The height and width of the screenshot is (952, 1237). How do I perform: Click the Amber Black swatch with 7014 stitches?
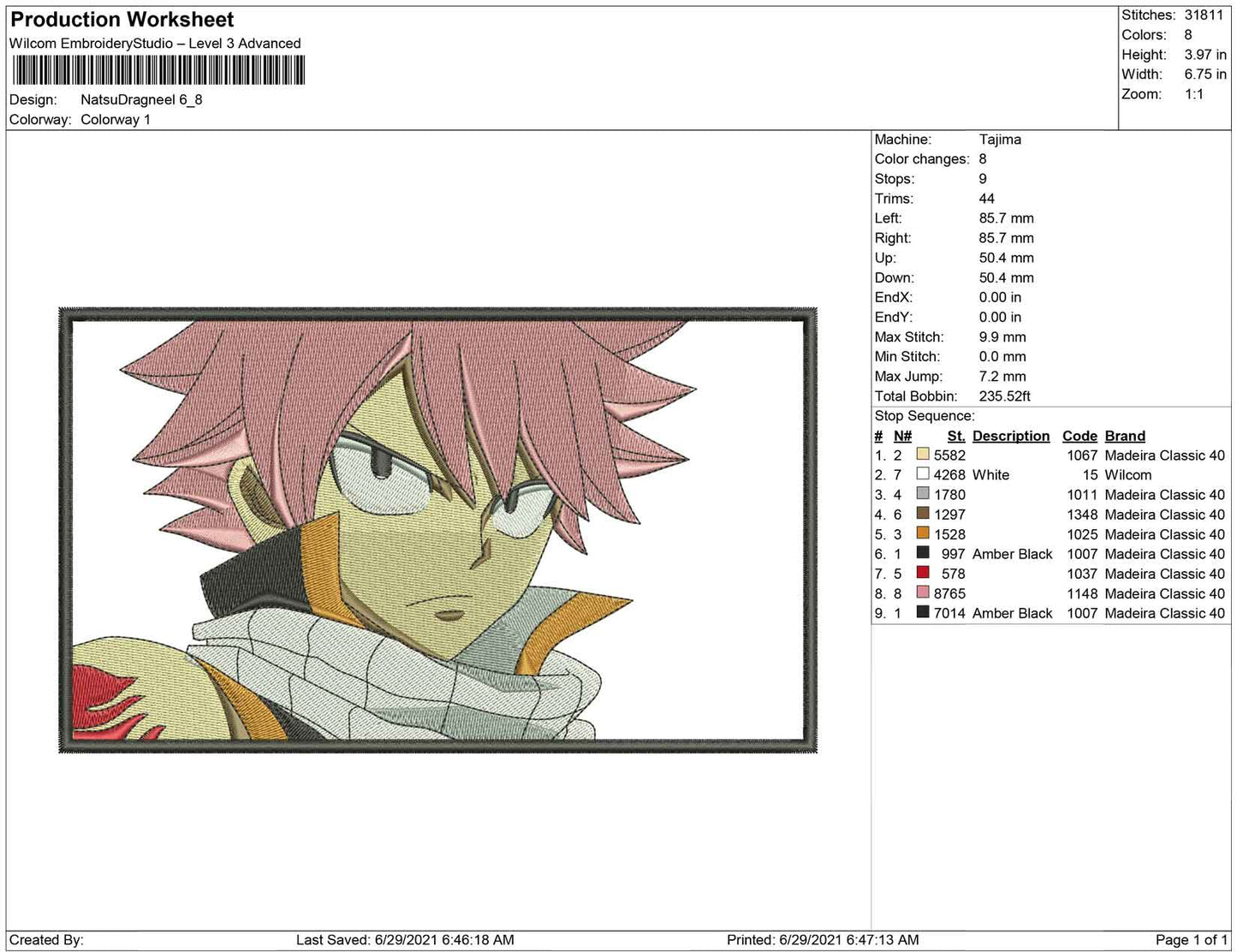point(923,612)
